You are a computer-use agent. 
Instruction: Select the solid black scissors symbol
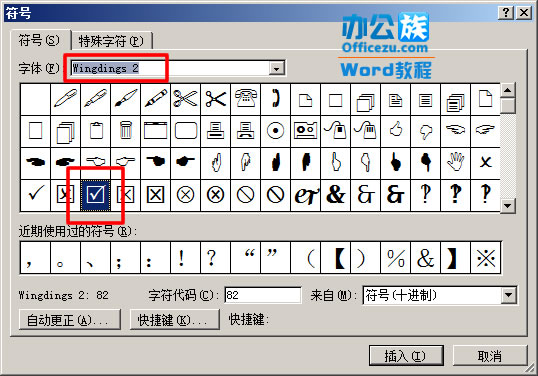(x=215, y=99)
